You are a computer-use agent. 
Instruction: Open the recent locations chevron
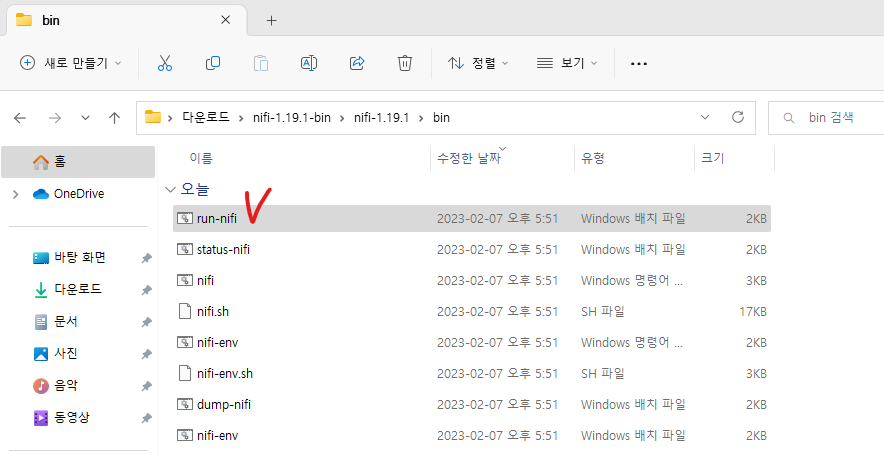tap(86, 118)
